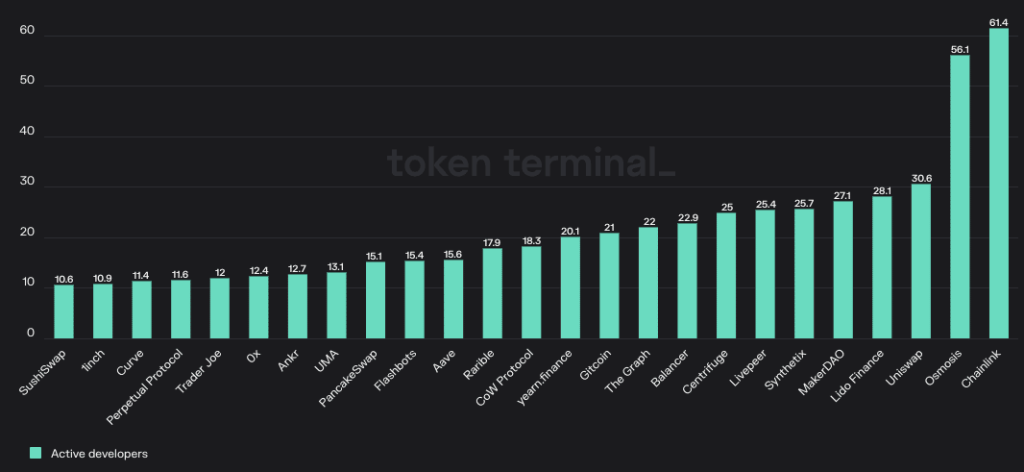Select the Osmosis bar with 56.1
The image size is (1024, 472).
(959, 197)
